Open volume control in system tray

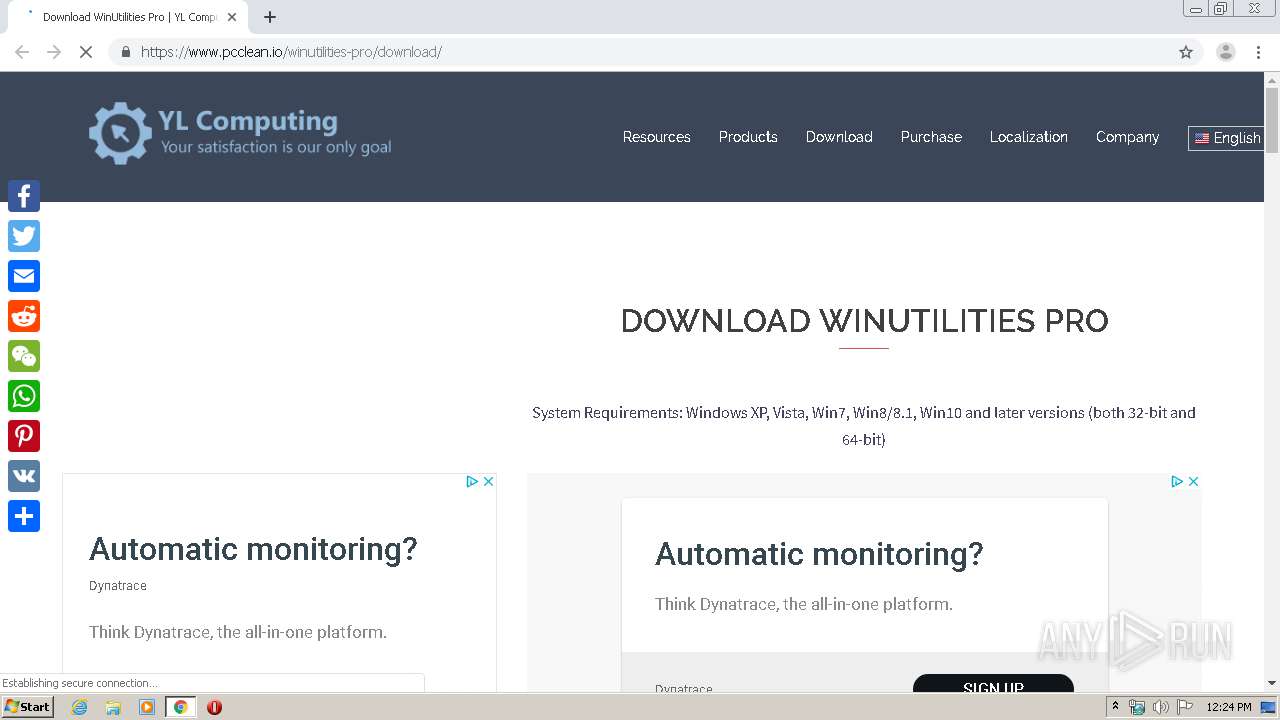[1160, 707]
